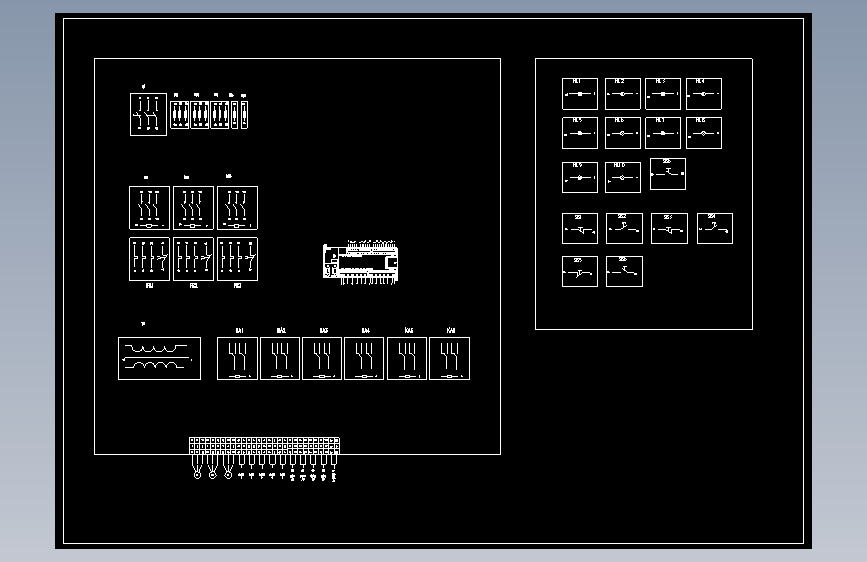Screen dimensions: 867x562
Task: Select the transformer coil symbol block
Action: pos(159,358)
